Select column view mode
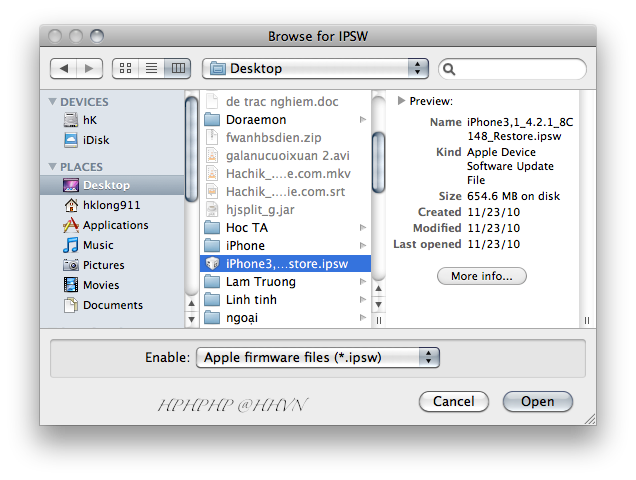Image resolution: width=636 pixels, height=480 pixels. click(x=178, y=68)
